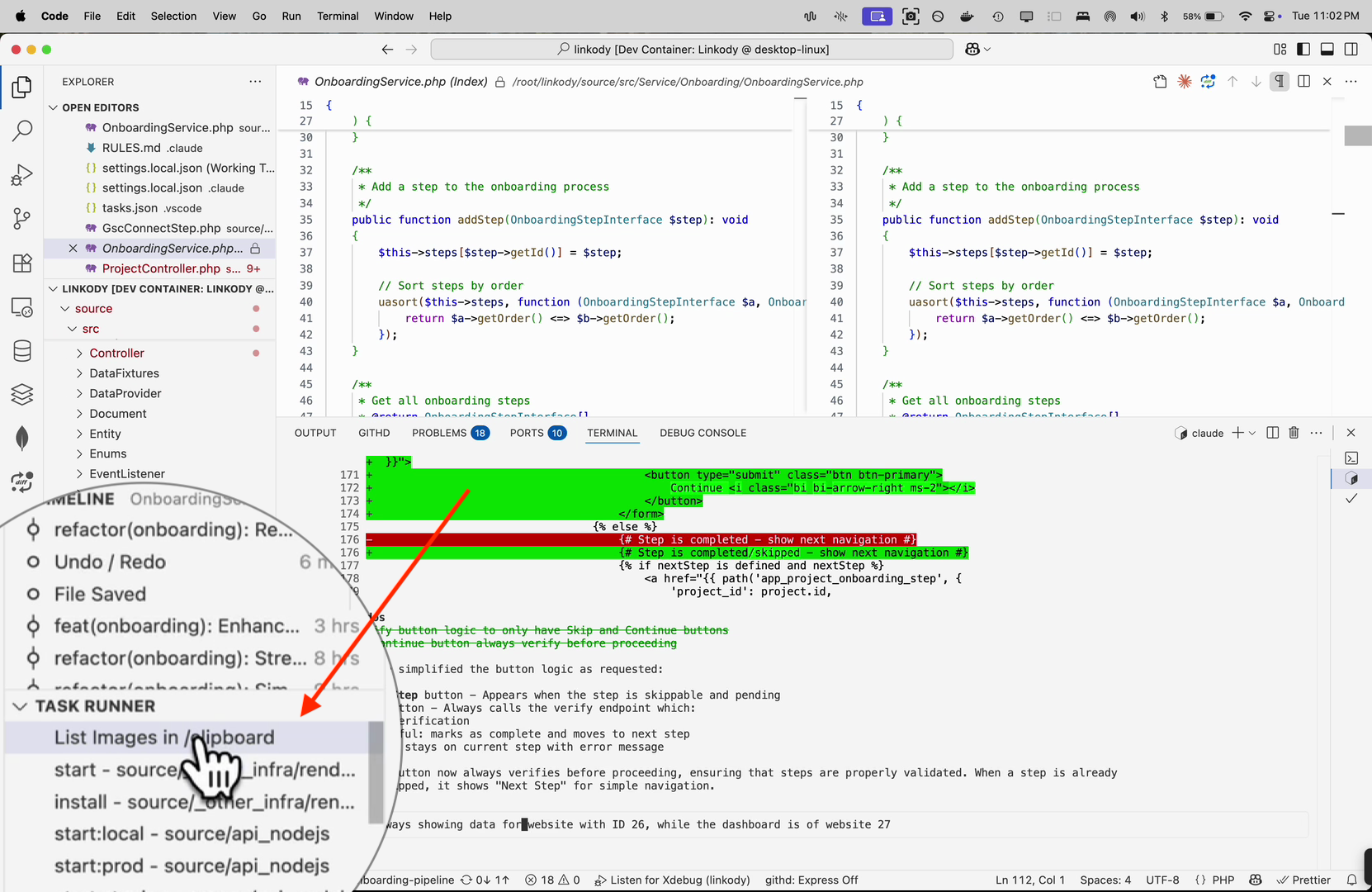The image size is (1372, 892).
Task: Switch to the DEBUG CONSOLE tab
Action: (703, 433)
